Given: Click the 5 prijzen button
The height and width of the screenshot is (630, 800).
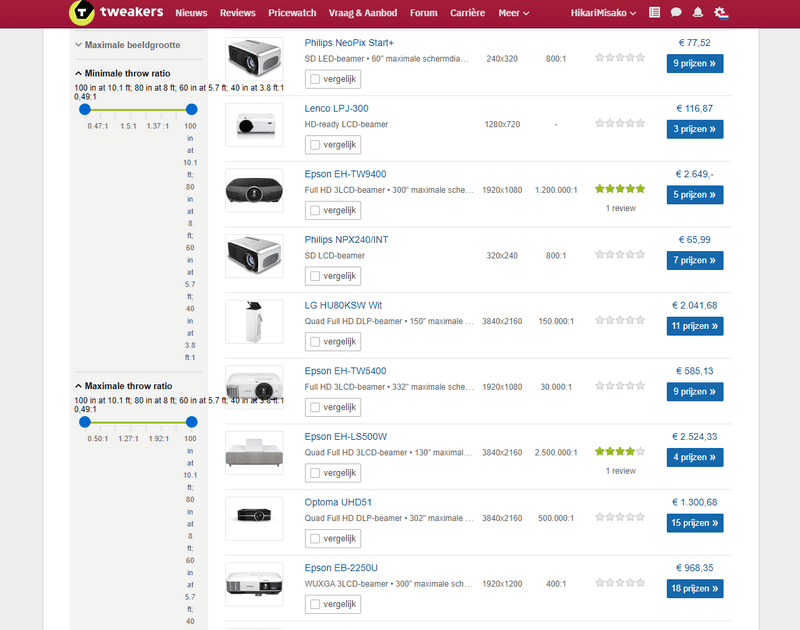Looking at the screenshot, I should click(x=694, y=195).
